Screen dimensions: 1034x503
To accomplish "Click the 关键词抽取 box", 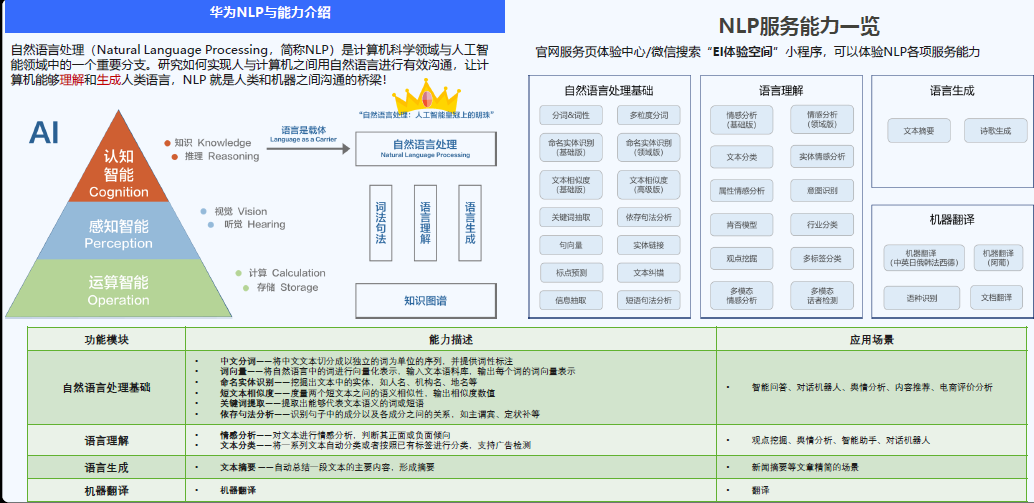I will 570,217.
